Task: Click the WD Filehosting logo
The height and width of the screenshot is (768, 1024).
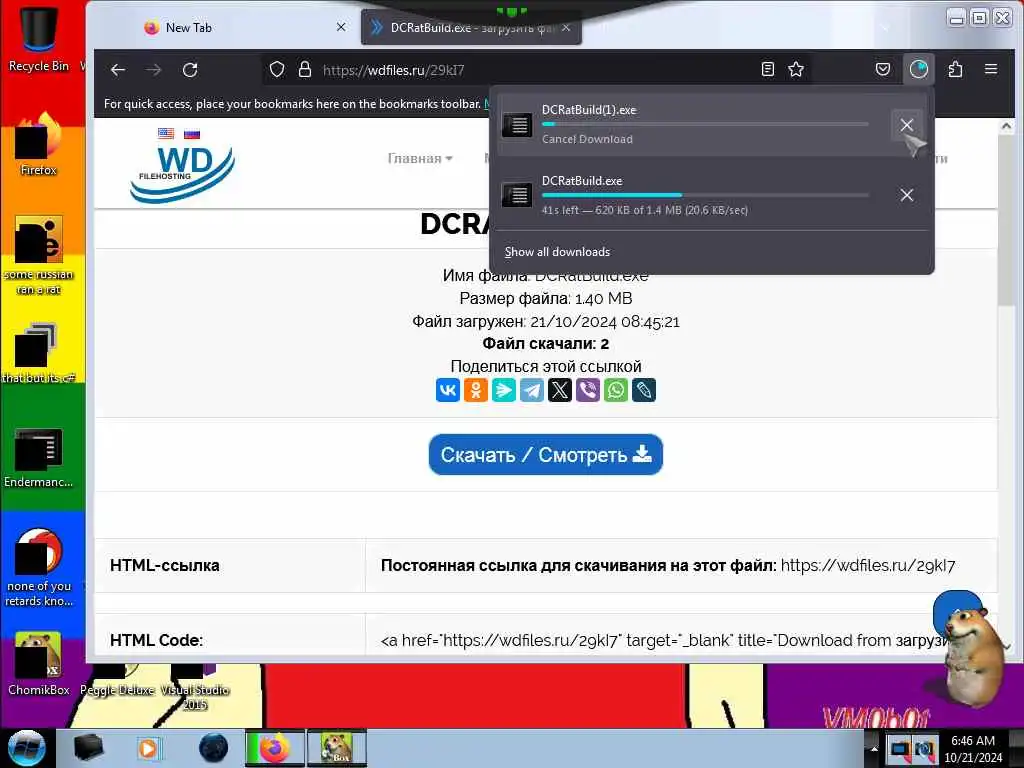Action: tap(182, 172)
